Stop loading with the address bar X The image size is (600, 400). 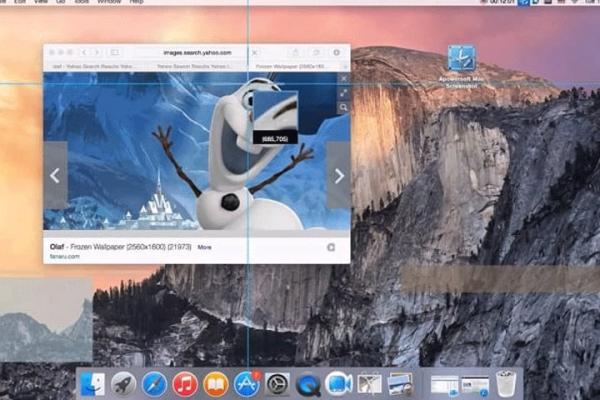255,52
